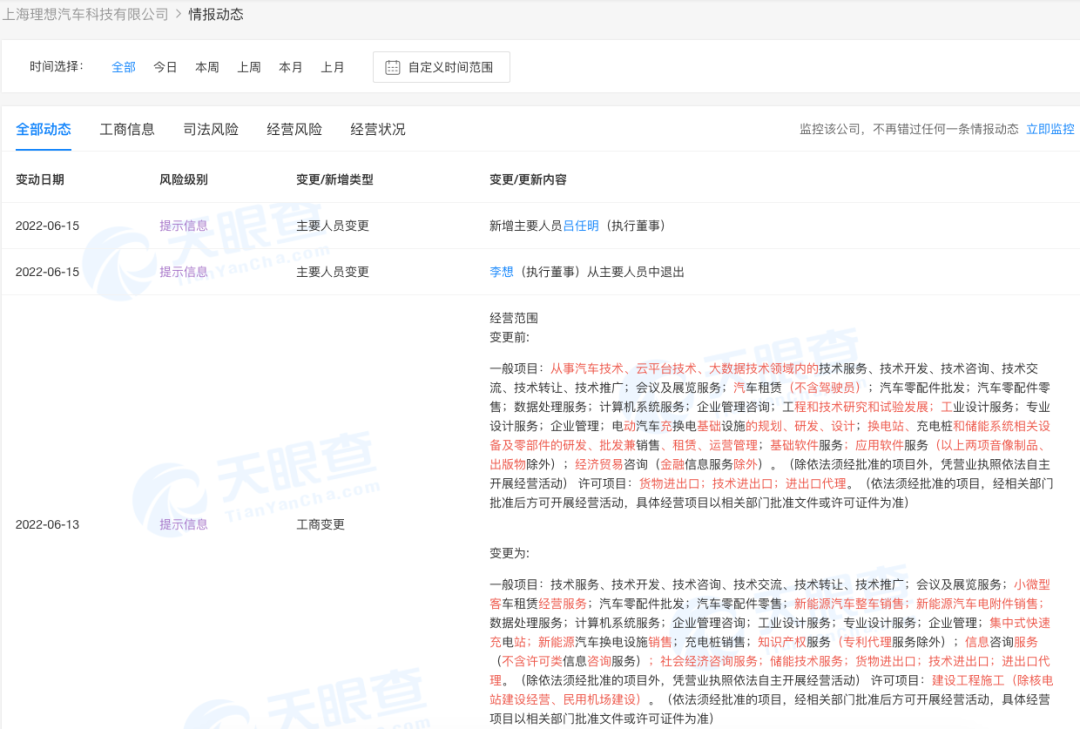Click the 立即监控 link
The image size is (1080, 729).
[x=1050, y=129]
